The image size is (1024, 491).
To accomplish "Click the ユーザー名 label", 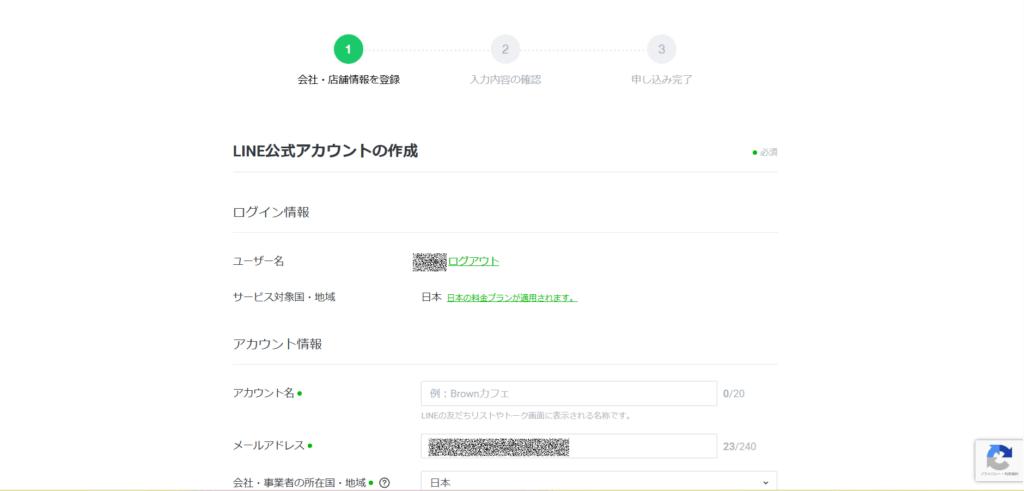I will (259, 261).
